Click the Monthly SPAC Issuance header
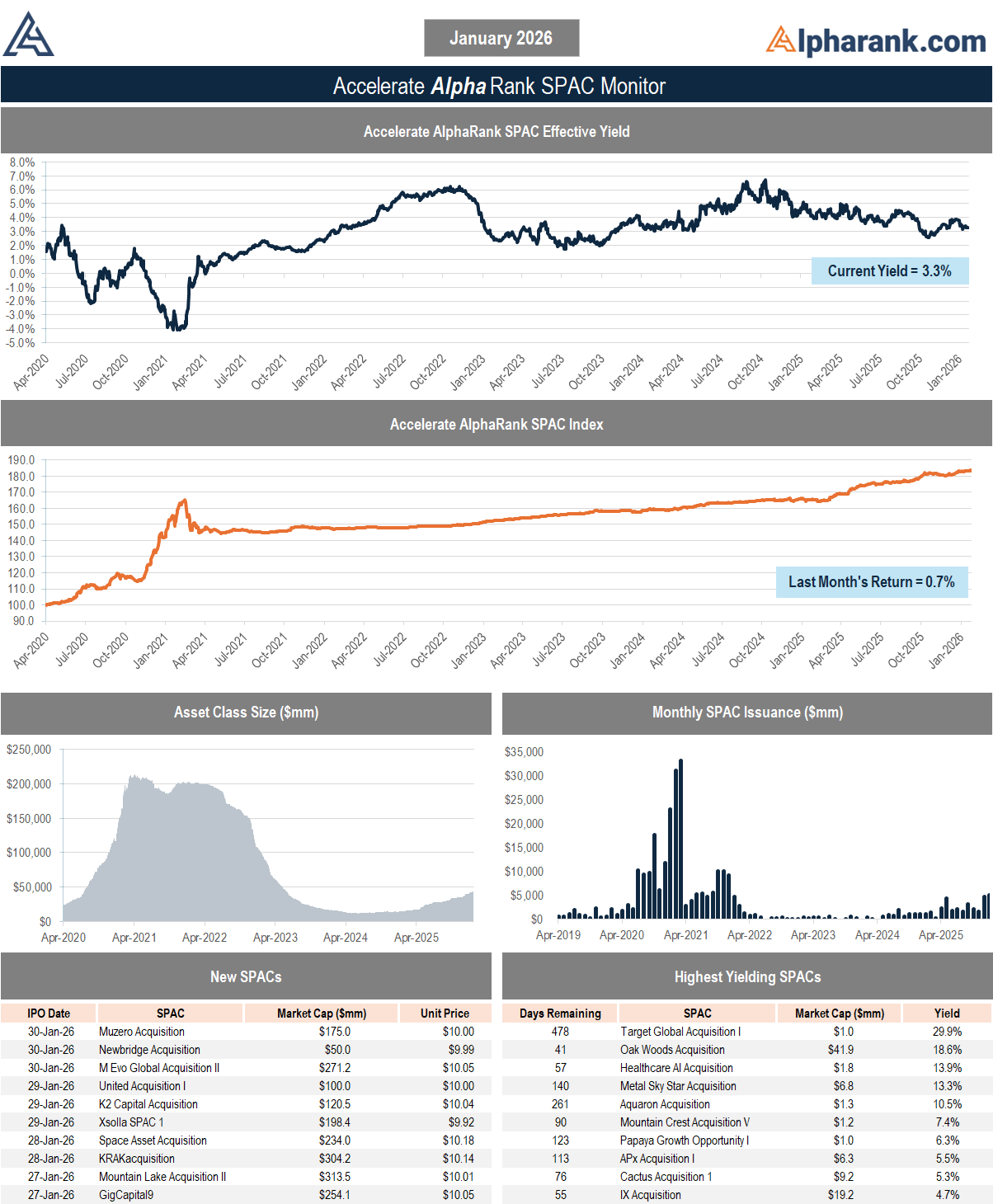The width and height of the screenshot is (993, 1204). [746, 713]
